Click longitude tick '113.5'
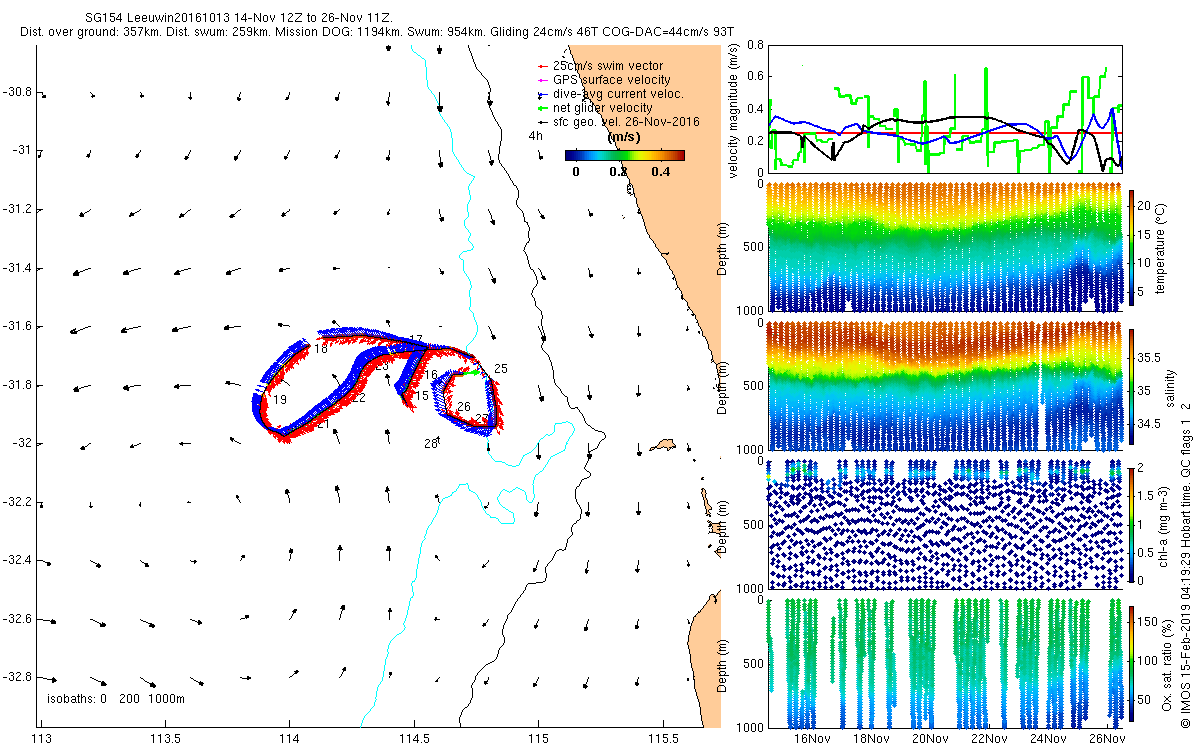1200x750 pixels. click(x=165, y=739)
